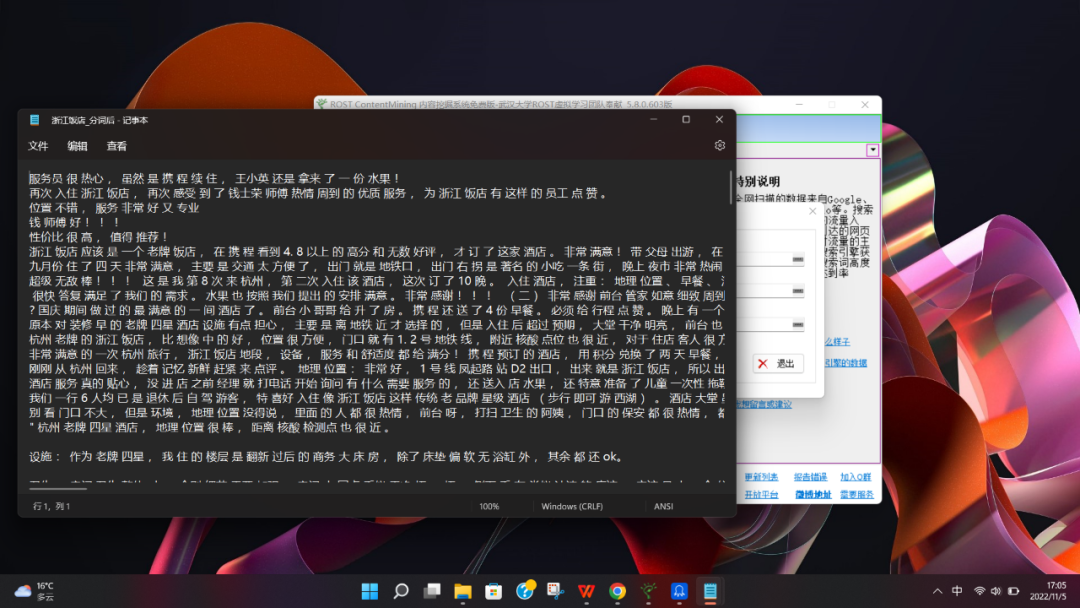
Task: Click the ANSI encoding status entry
Action: 663,506
